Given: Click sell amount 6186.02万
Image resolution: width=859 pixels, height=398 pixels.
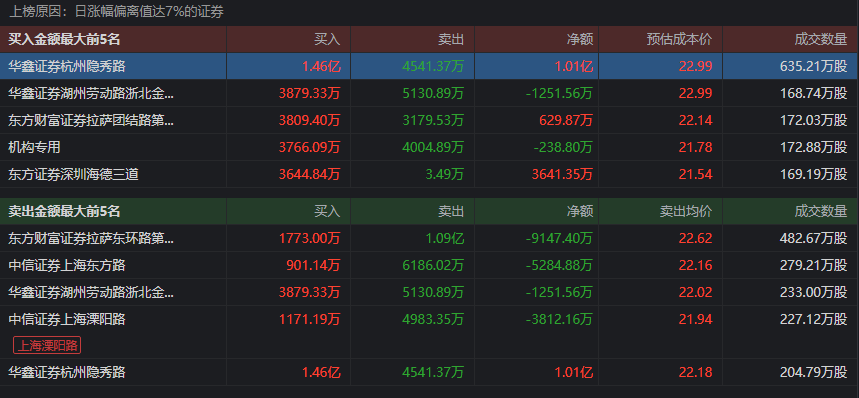Looking at the screenshot, I should point(433,266).
